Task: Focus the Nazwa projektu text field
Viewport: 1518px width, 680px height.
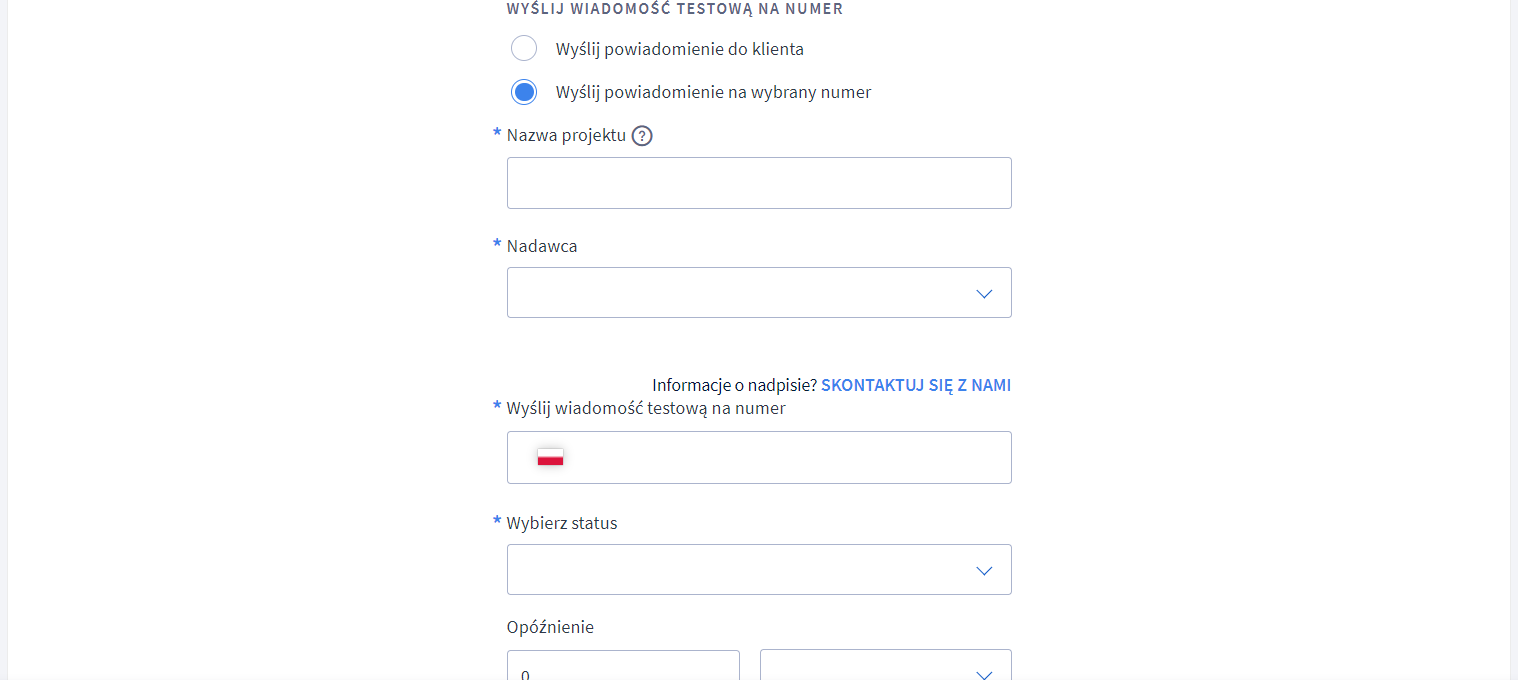Action: 759,183
